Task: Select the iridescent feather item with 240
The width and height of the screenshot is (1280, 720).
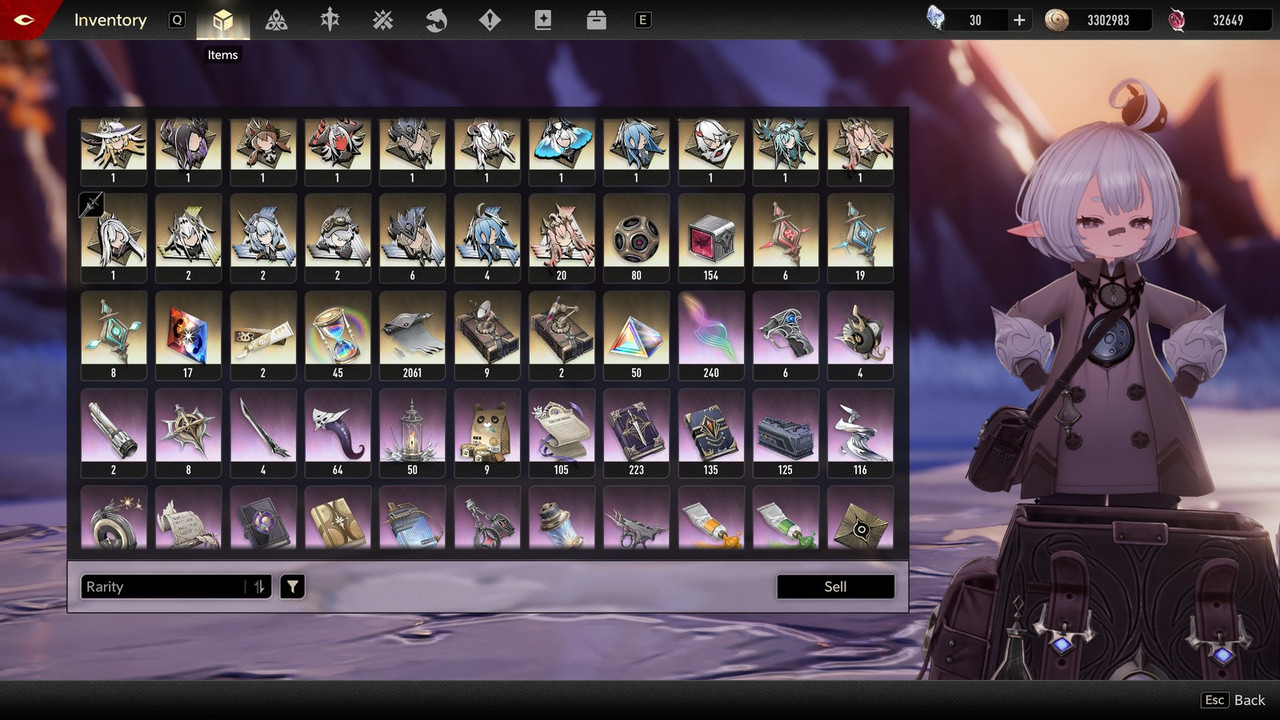Action: click(710, 335)
